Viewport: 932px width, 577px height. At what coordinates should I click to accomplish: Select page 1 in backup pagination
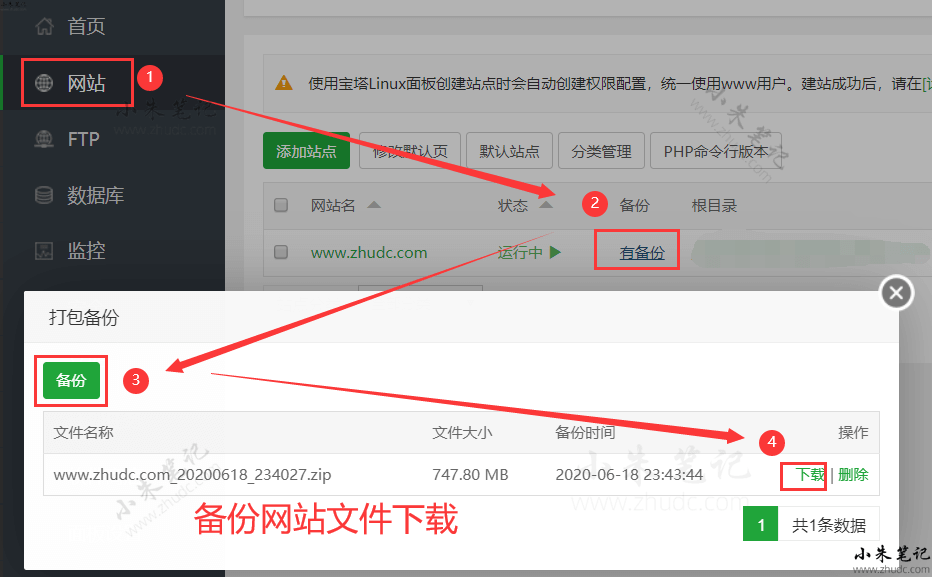(761, 525)
